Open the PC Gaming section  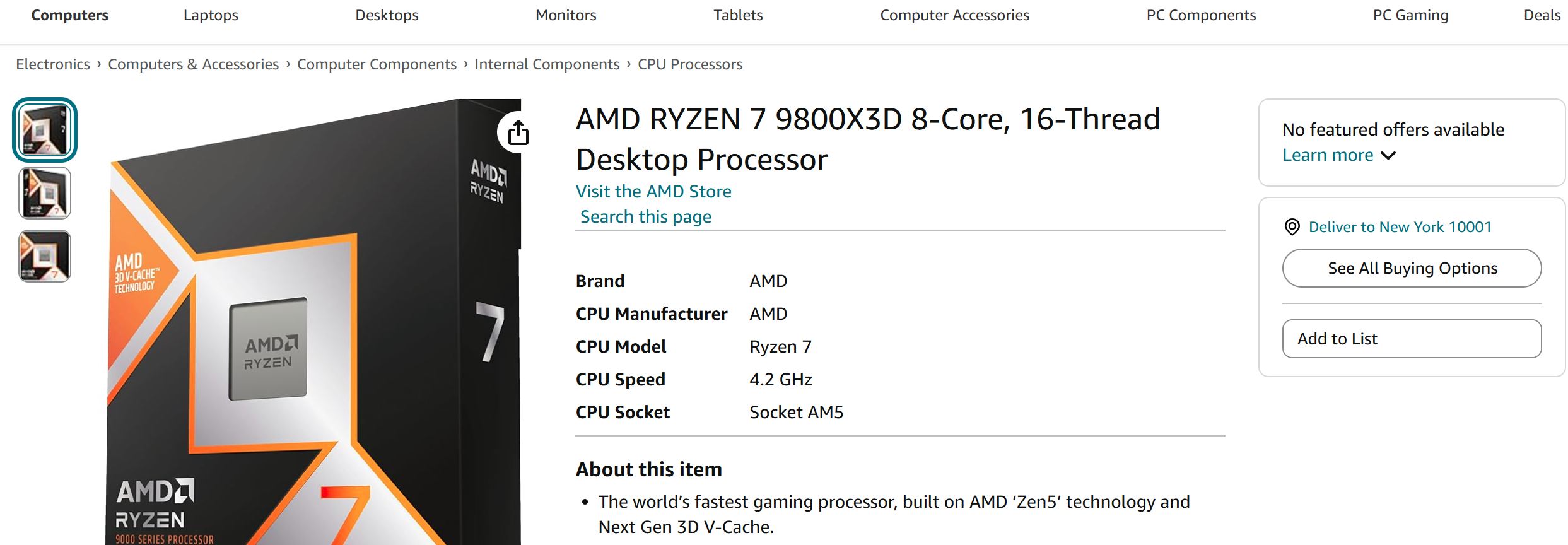pyautogui.click(x=1410, y=15)
